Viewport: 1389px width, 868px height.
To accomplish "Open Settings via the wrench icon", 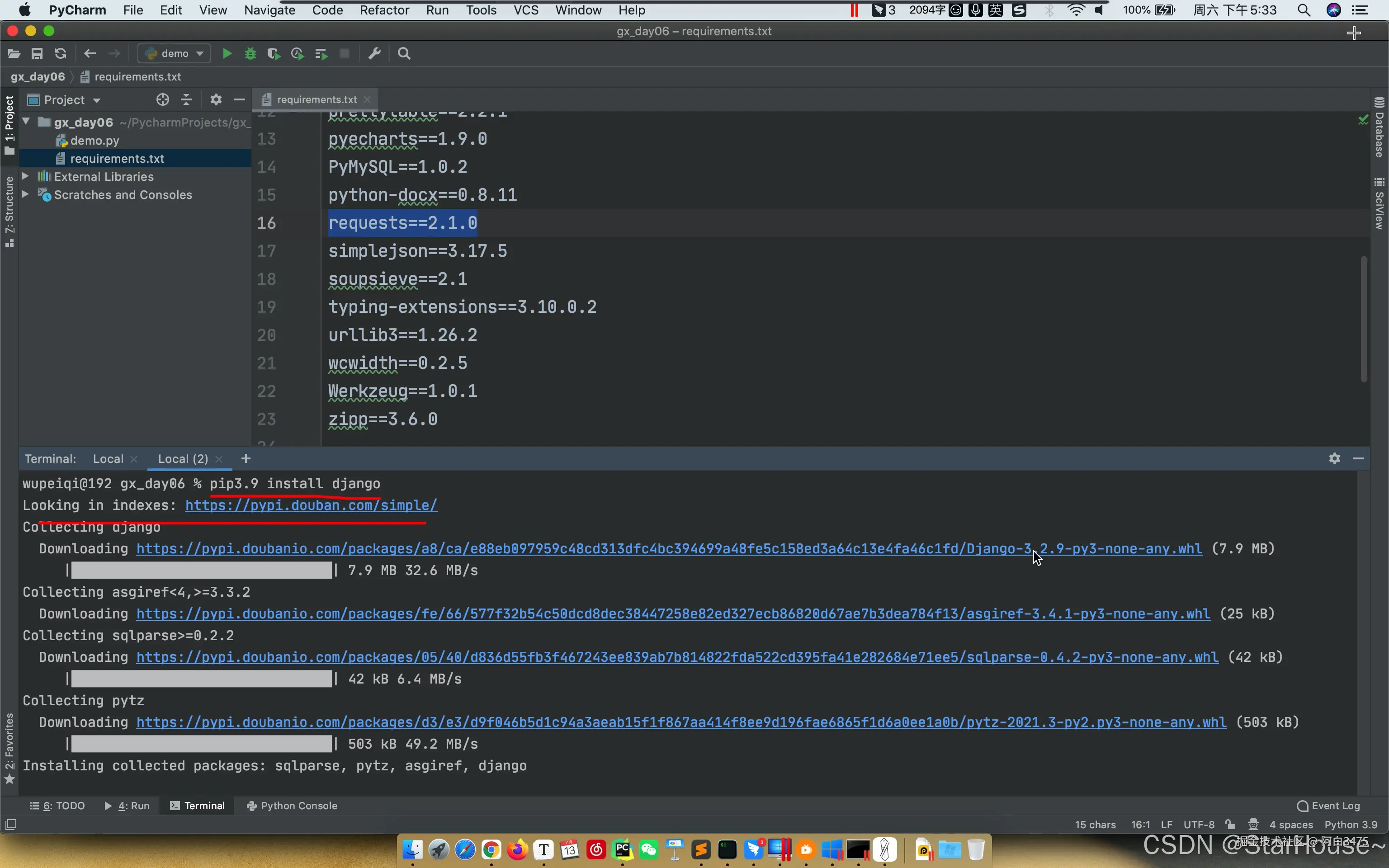I will [x=374, y=53].
